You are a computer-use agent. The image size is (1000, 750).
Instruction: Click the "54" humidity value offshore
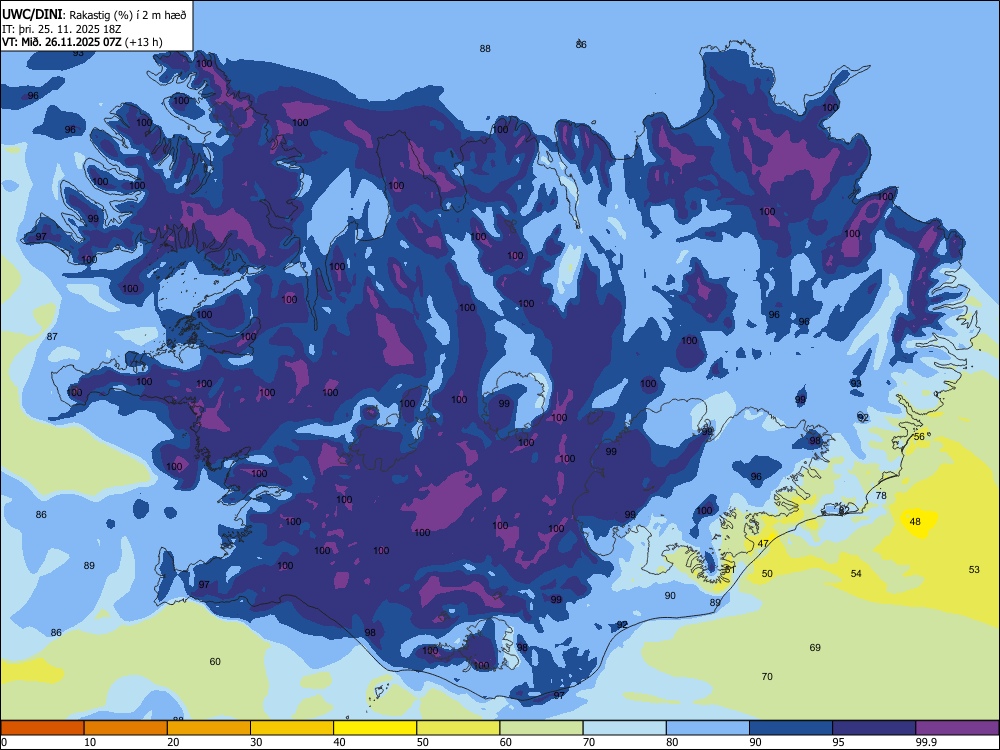click(x=857, y=573)
